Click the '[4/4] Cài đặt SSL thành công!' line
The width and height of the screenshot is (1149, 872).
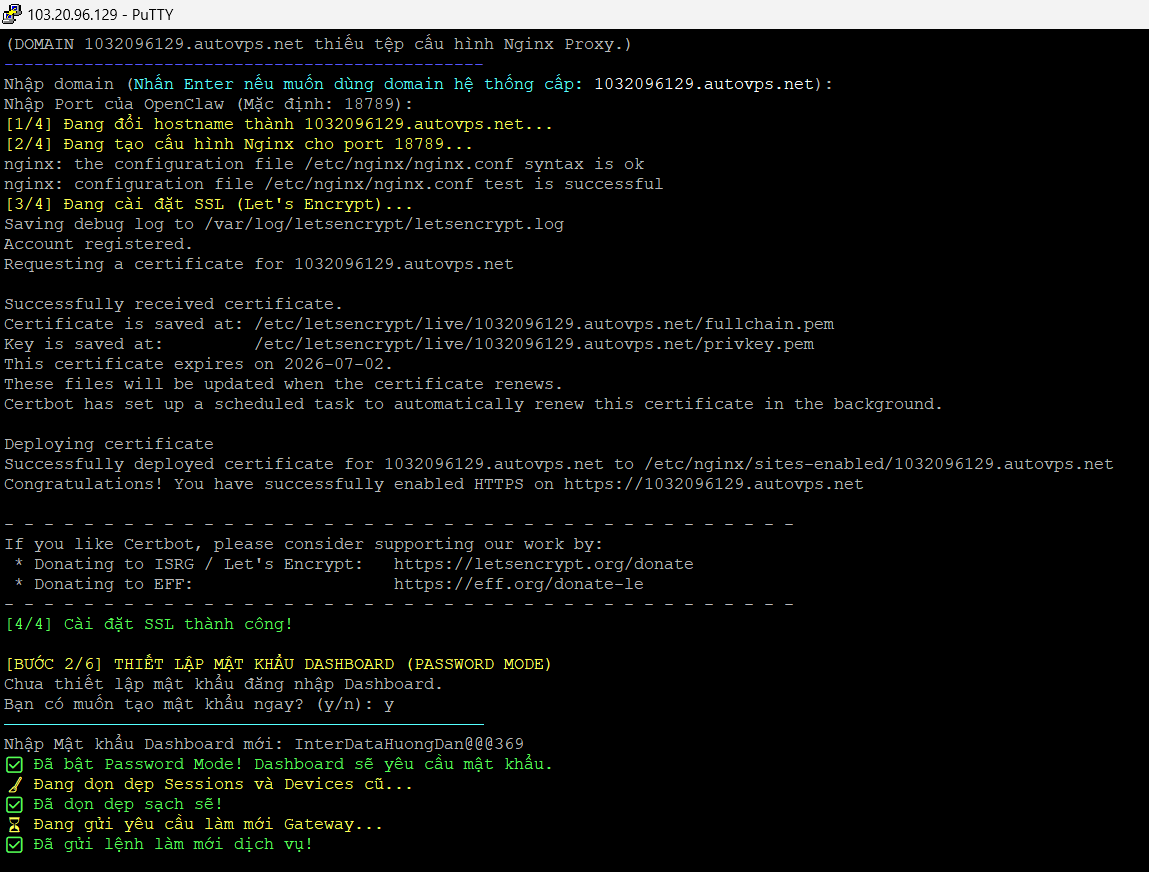coord(149,624)
